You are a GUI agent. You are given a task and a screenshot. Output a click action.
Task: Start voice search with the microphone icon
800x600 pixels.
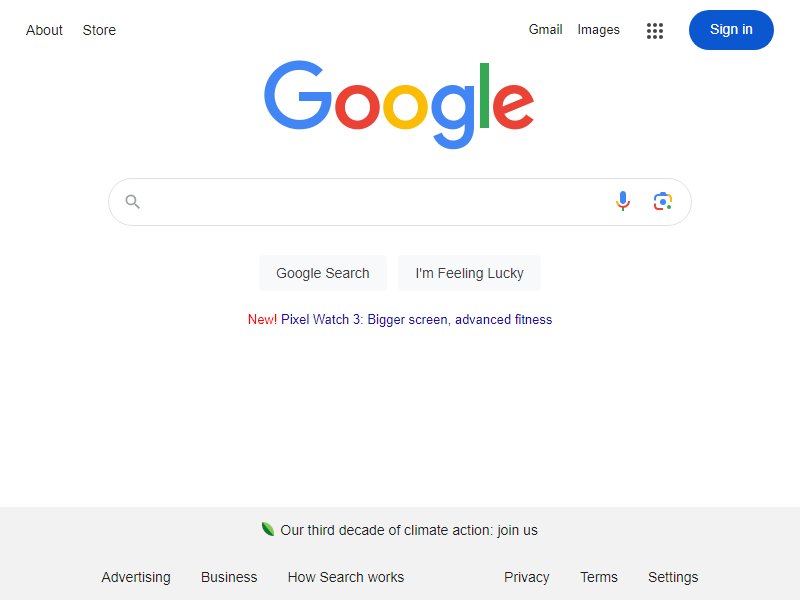pyautogui.click(x=622, y=202)
